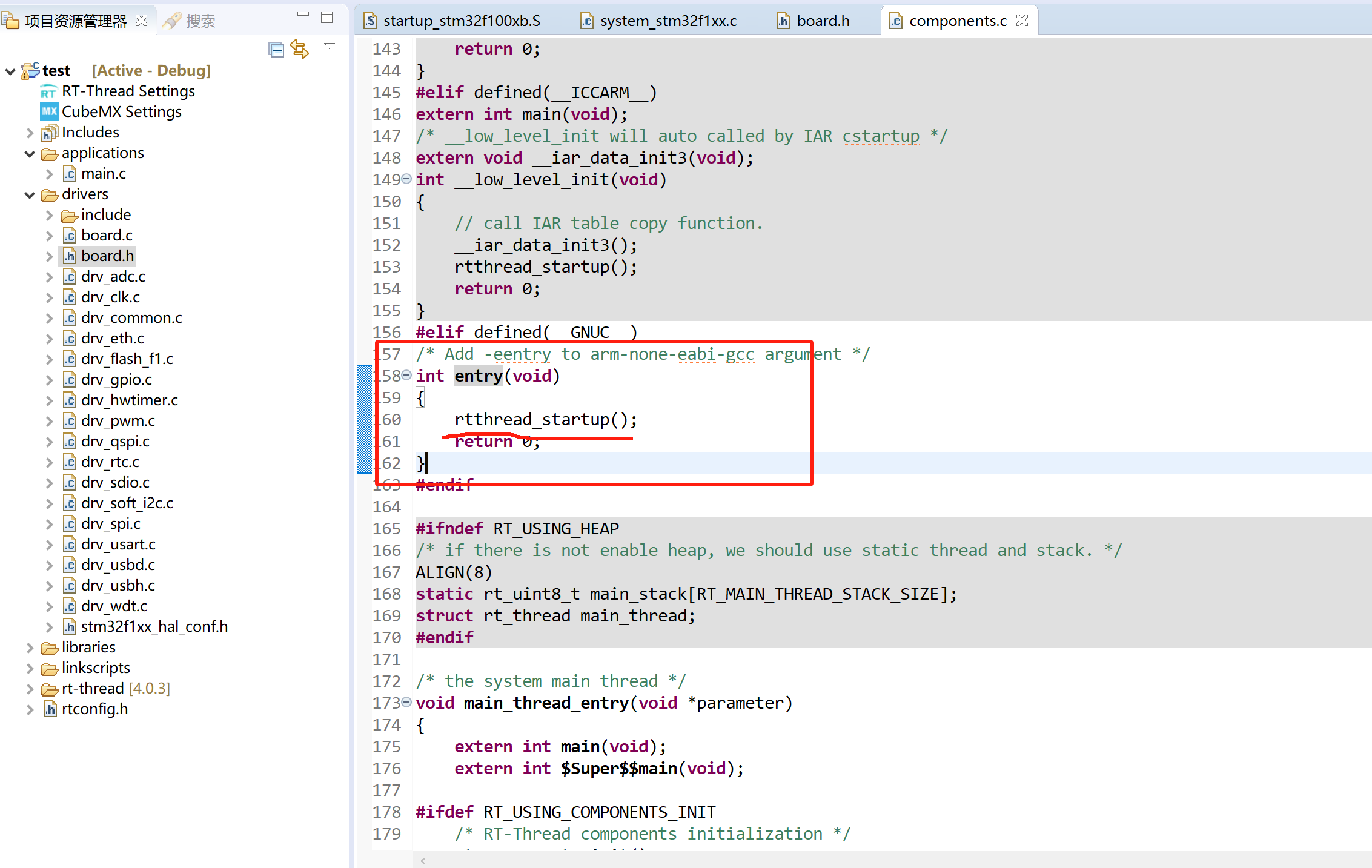Fold the entry function at line 158
The image size is (1372, 868).
[x=407, y=375]
